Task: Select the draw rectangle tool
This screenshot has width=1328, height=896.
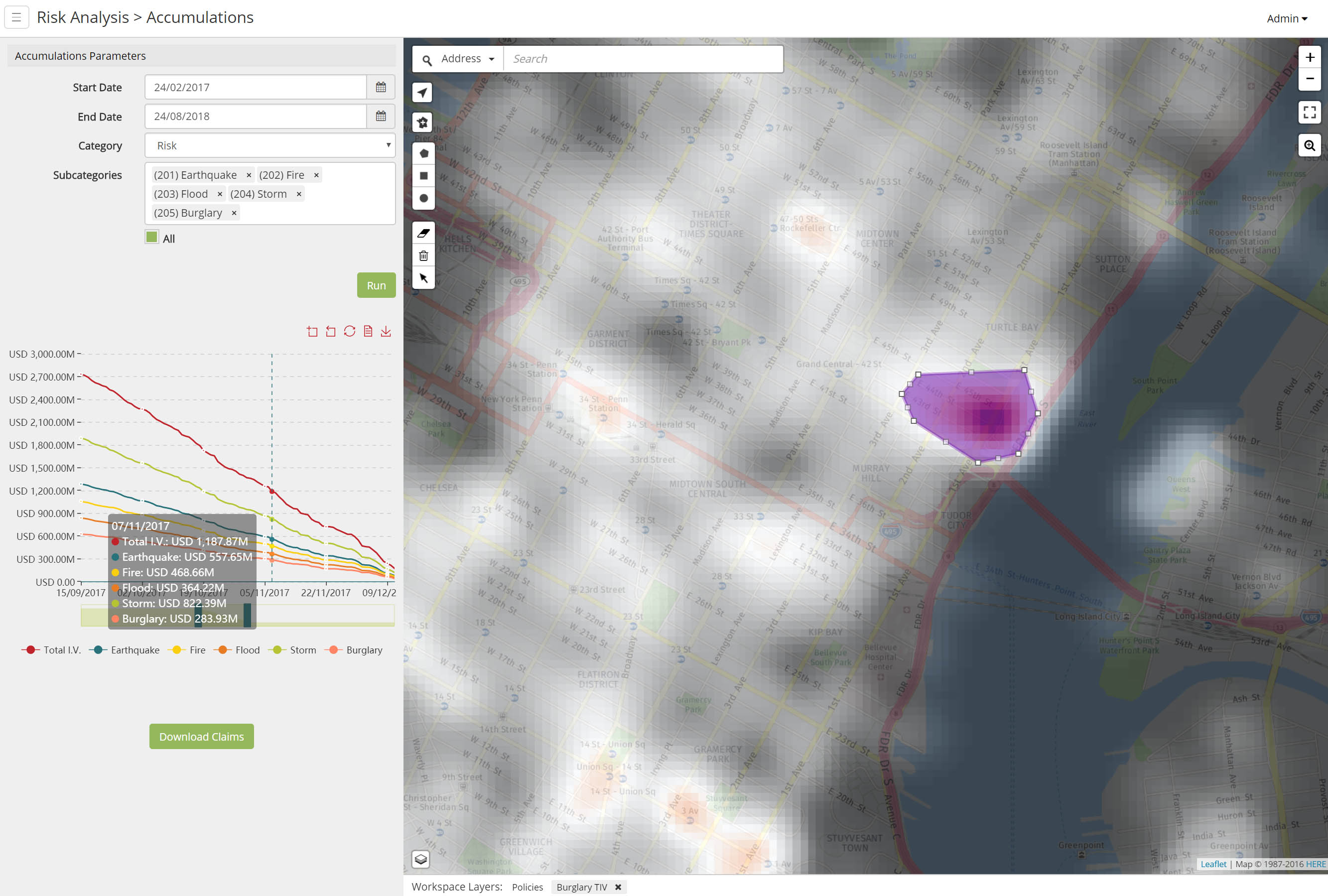Action: click(x=423, y=176)
